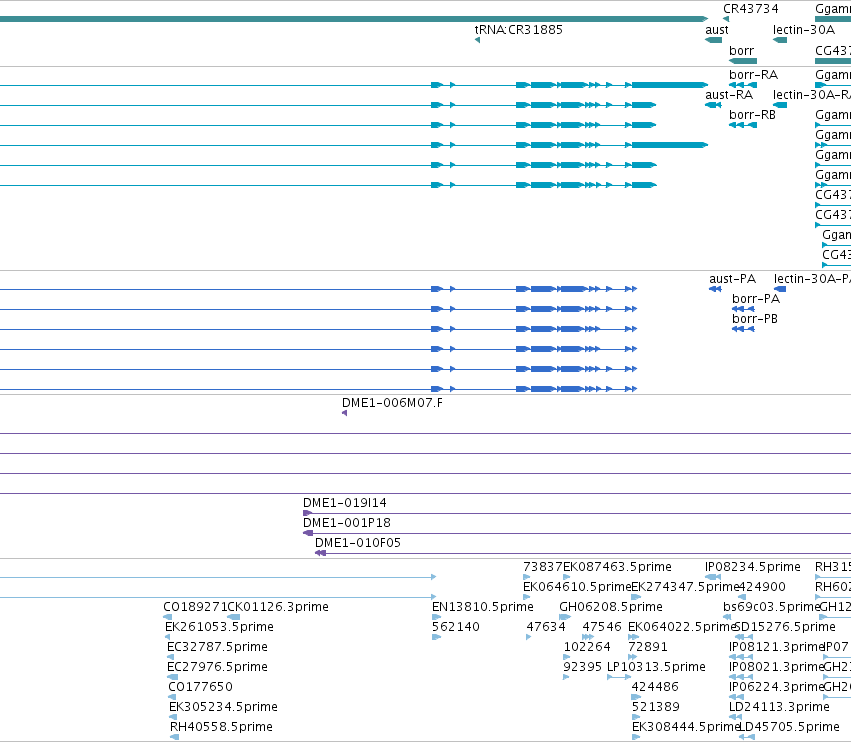Select EST CO189271
This screenshot has width=851, height=742.
tap(195, 607)
